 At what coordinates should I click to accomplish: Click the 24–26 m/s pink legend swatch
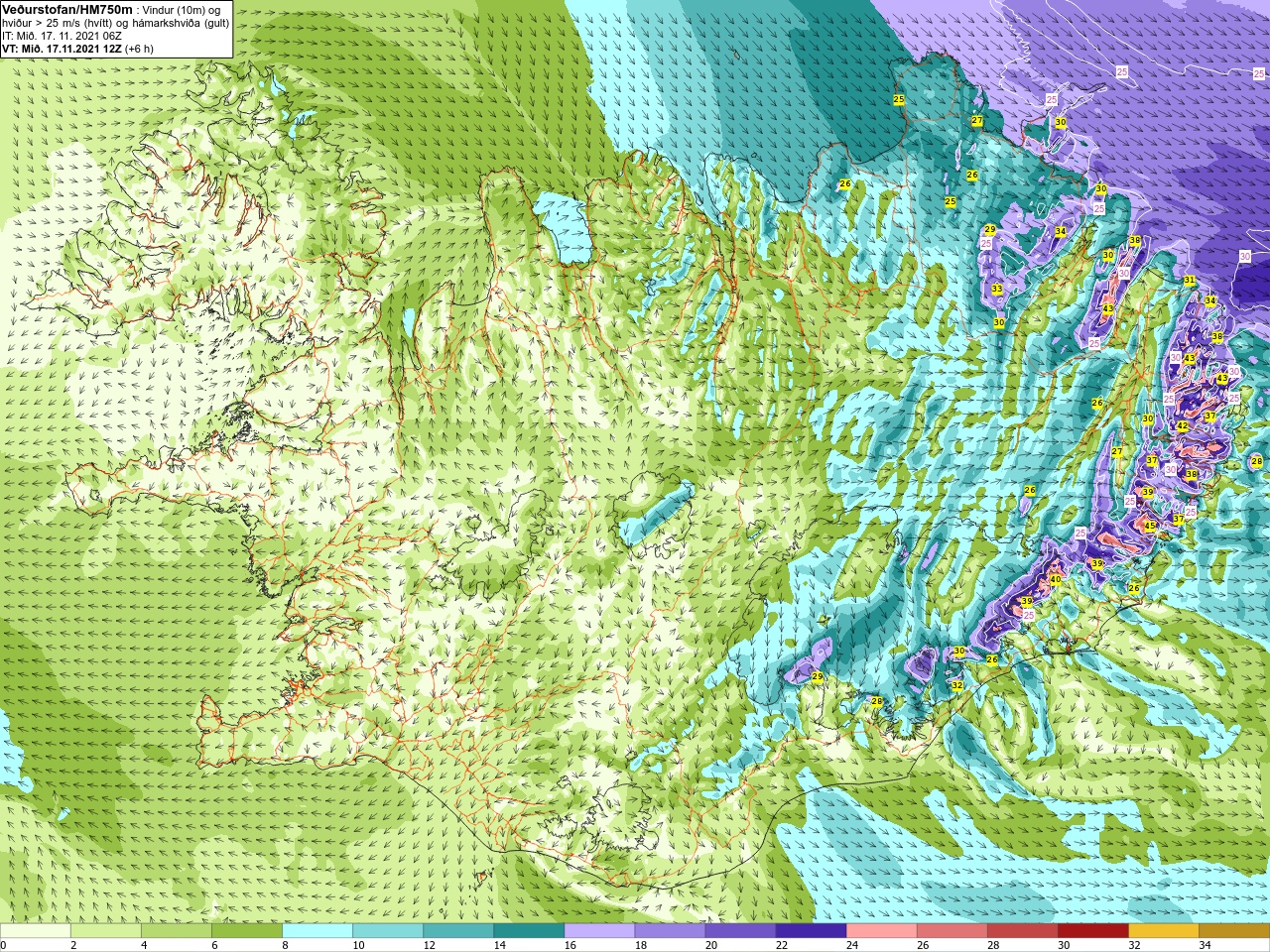point(881,931)
